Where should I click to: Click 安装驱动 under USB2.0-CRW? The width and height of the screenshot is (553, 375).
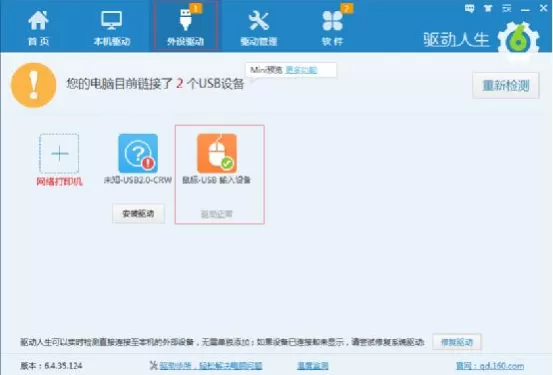138,213
